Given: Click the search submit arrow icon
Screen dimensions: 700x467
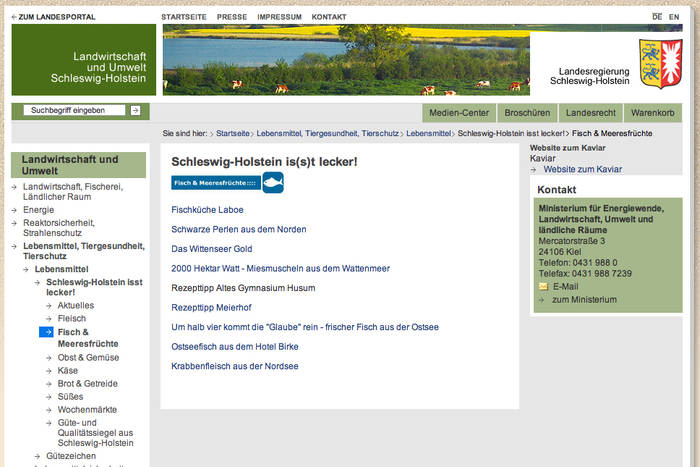Looking at the screenshot, I should pos(135,110).
